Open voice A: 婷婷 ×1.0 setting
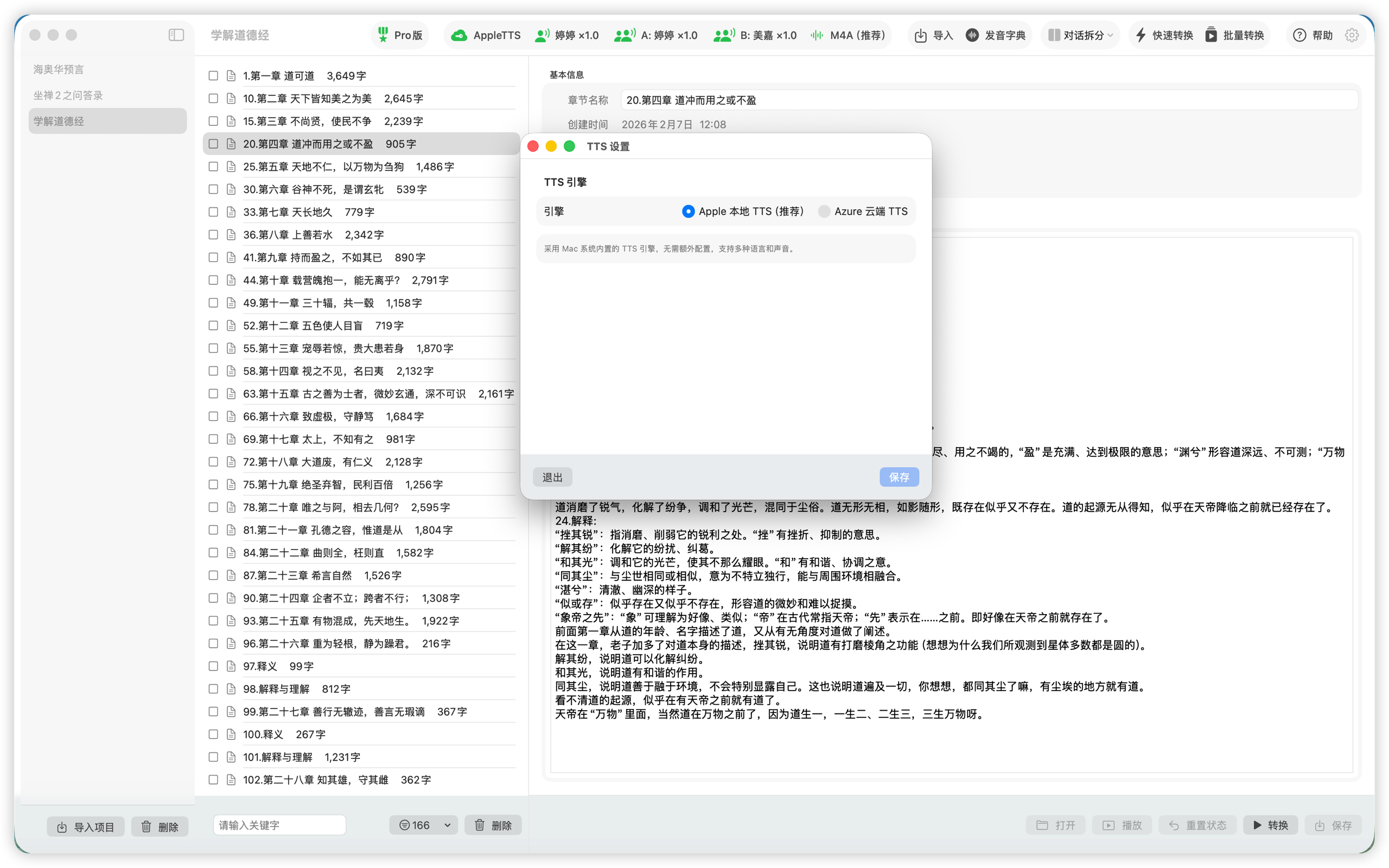This screenshot has width=1389, height=868. (656, 35)
